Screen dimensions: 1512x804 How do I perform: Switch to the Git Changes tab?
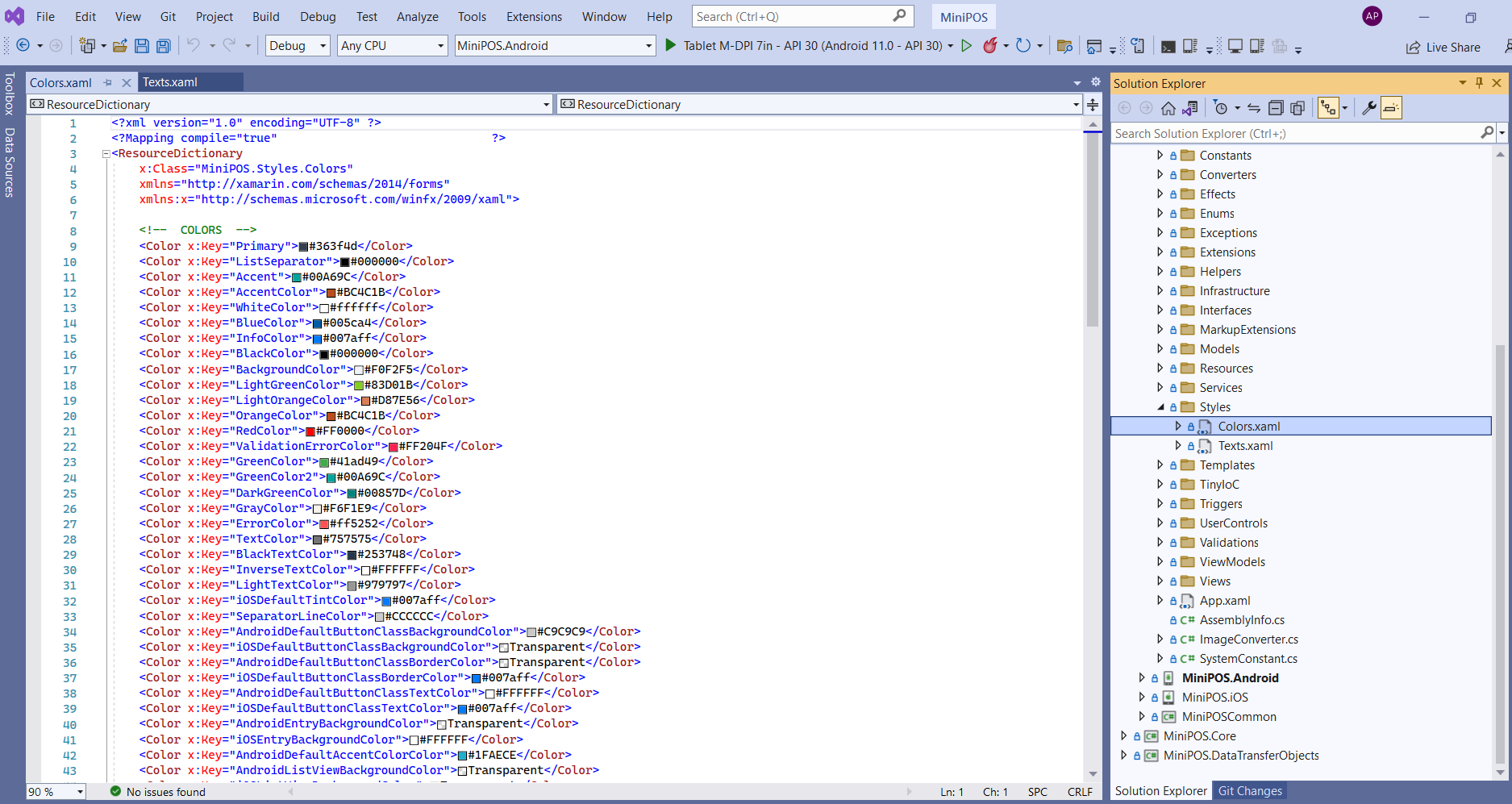pos(1250,791)
